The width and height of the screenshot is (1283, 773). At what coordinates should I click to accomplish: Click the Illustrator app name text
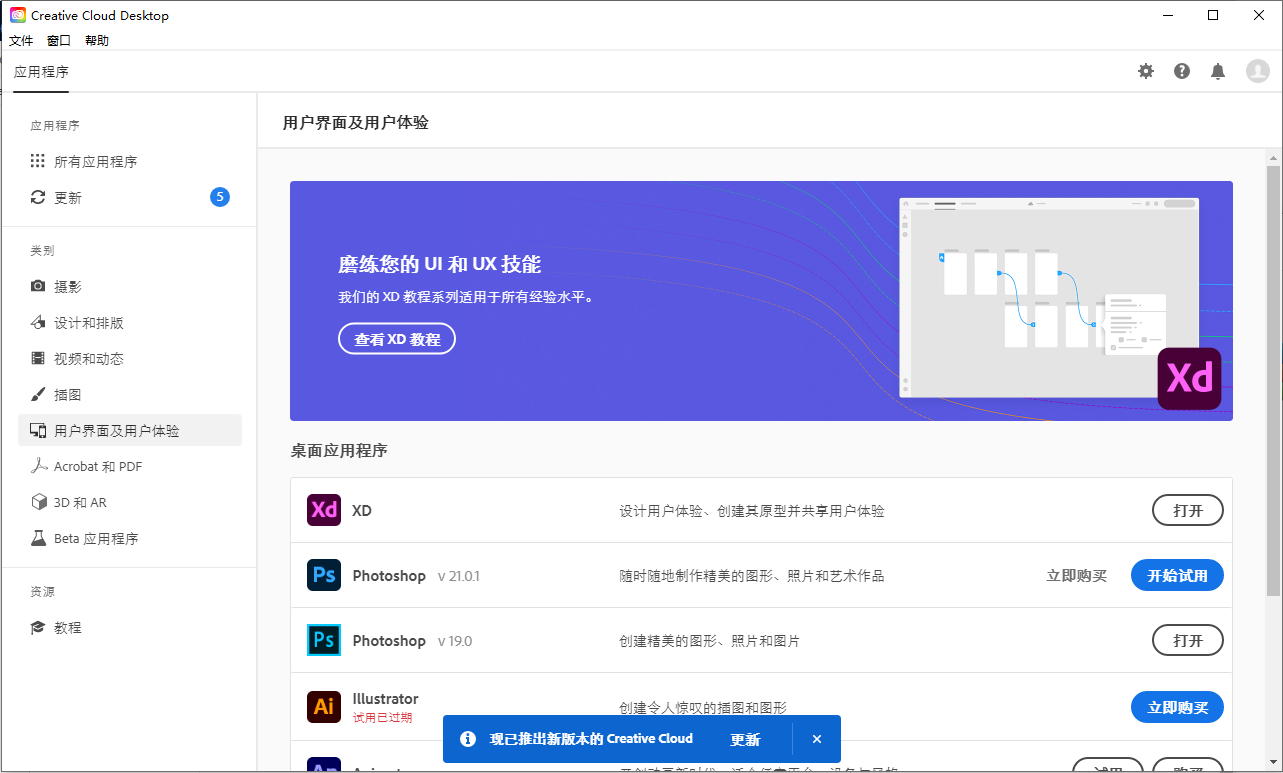click(x=386, y=698)
